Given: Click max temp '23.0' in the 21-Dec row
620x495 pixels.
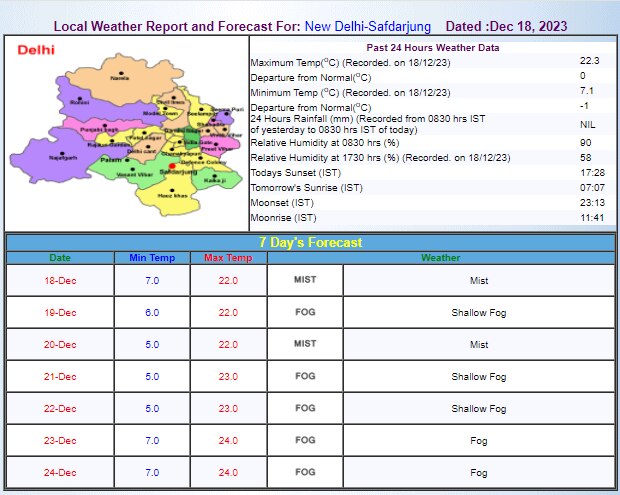Looking at the screenshot, I should pyautogui.click(x=228, y=377).
